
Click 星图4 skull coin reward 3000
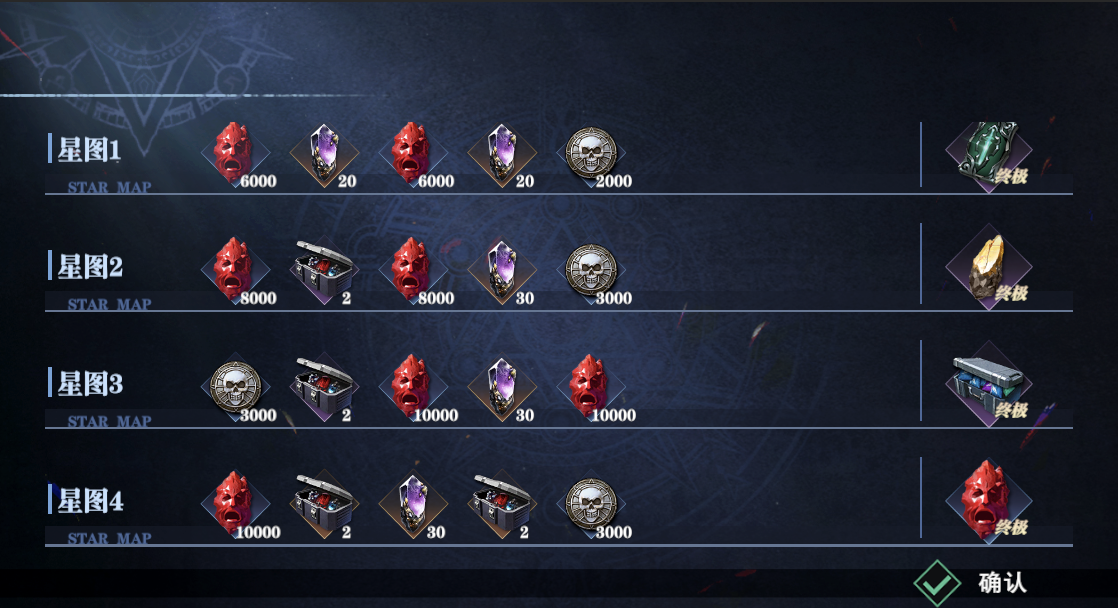click(591, 504)
